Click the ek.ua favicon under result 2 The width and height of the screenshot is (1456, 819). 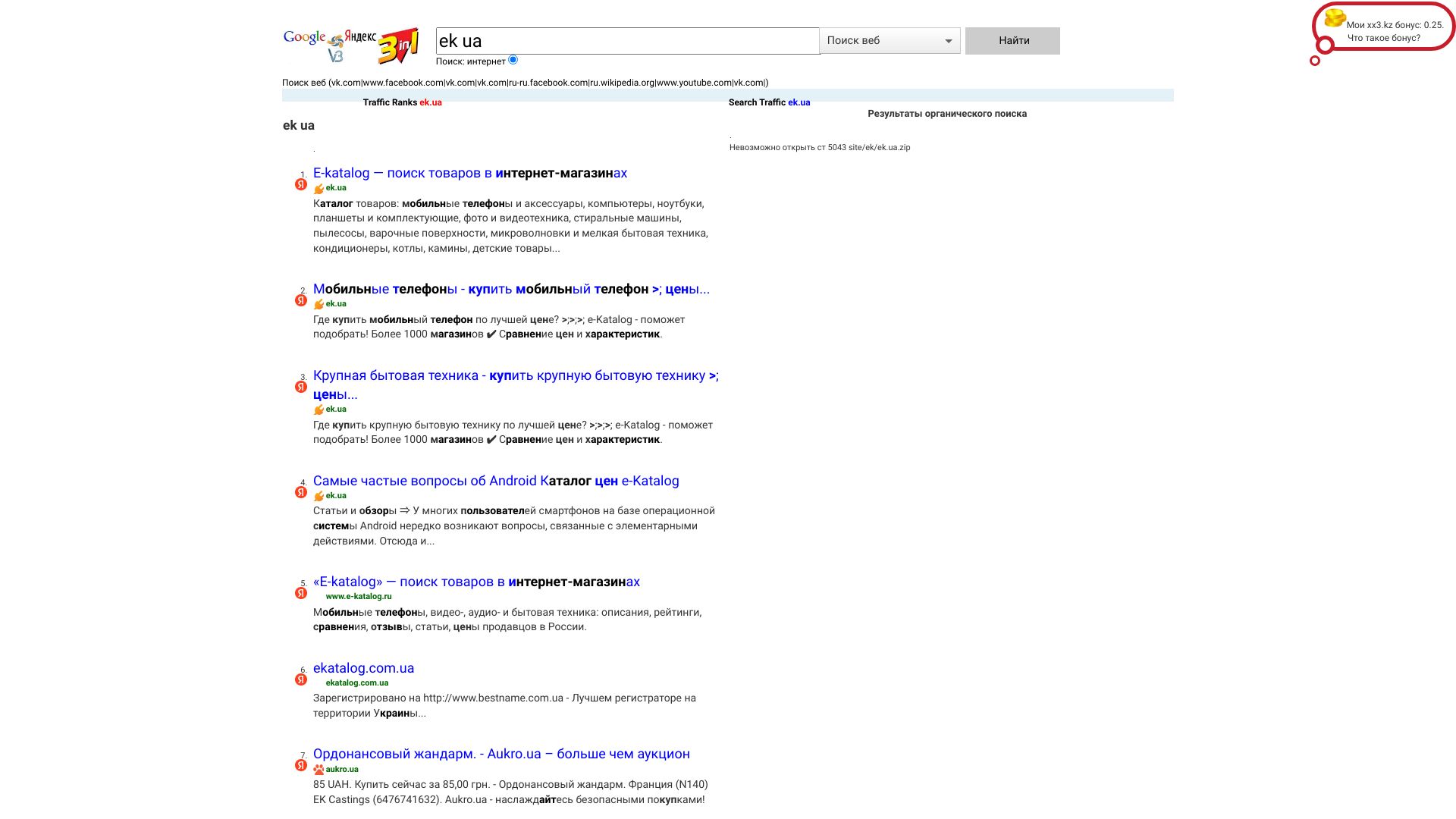coord(318,304)
